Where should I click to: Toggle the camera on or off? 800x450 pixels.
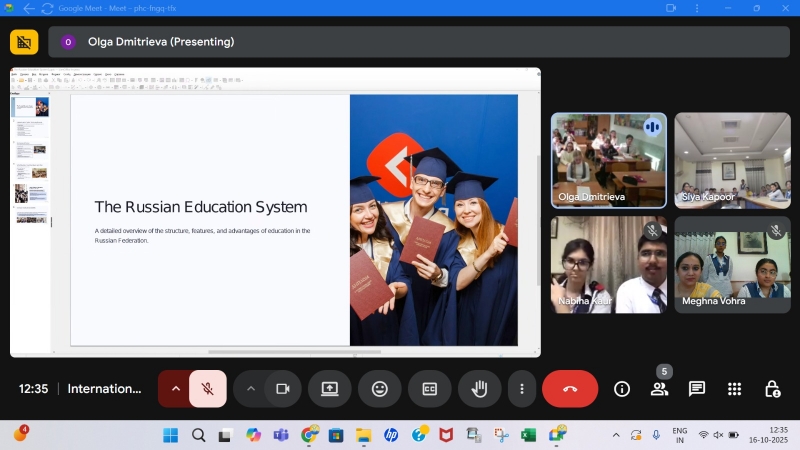pyautogui.click(x=283, y=389)
